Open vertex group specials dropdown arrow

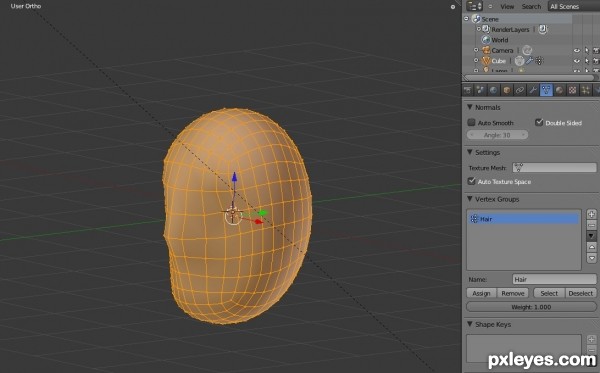click(592, 236)
